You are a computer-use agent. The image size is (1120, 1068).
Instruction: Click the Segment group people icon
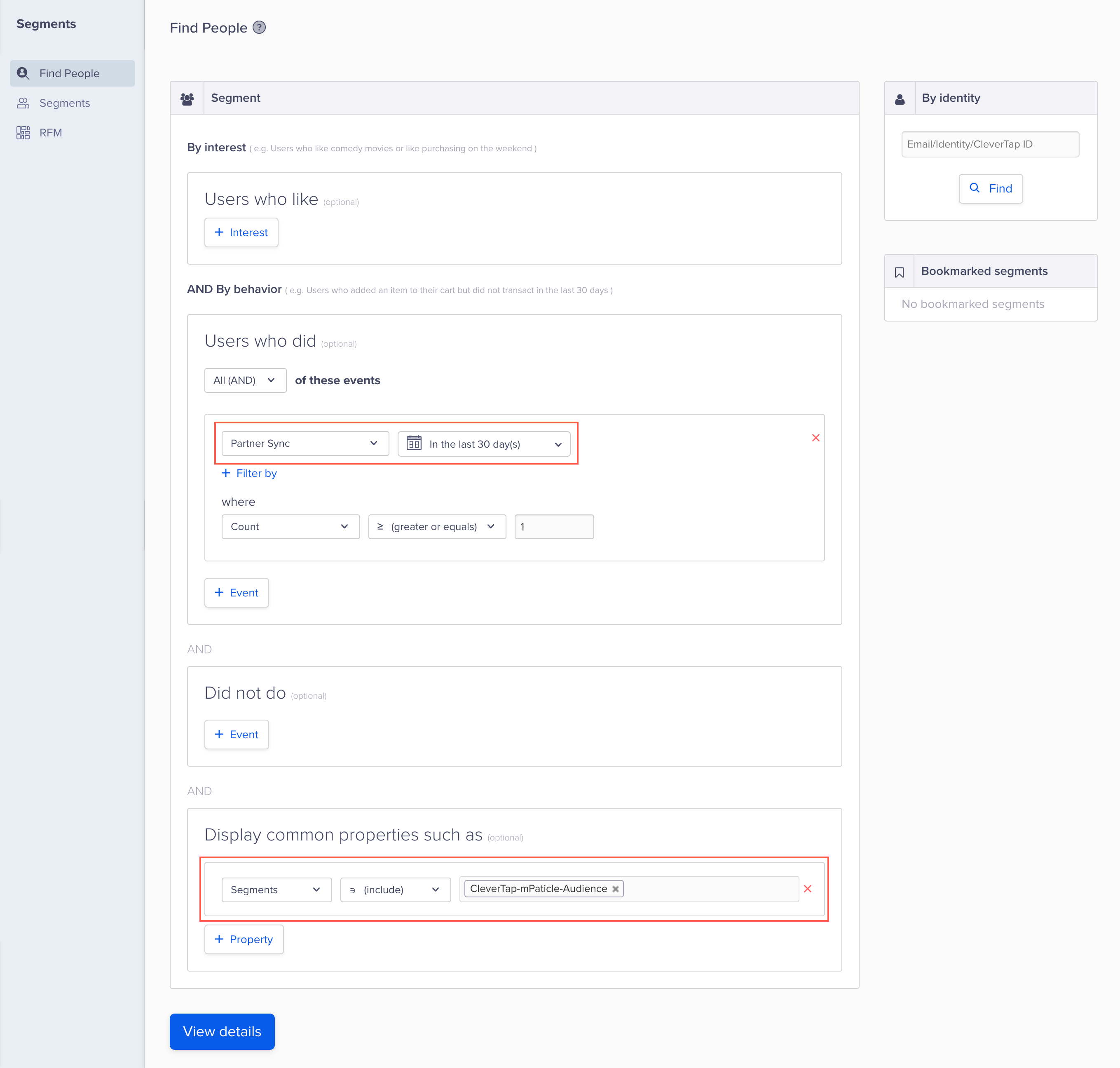(x=187, y=99)
